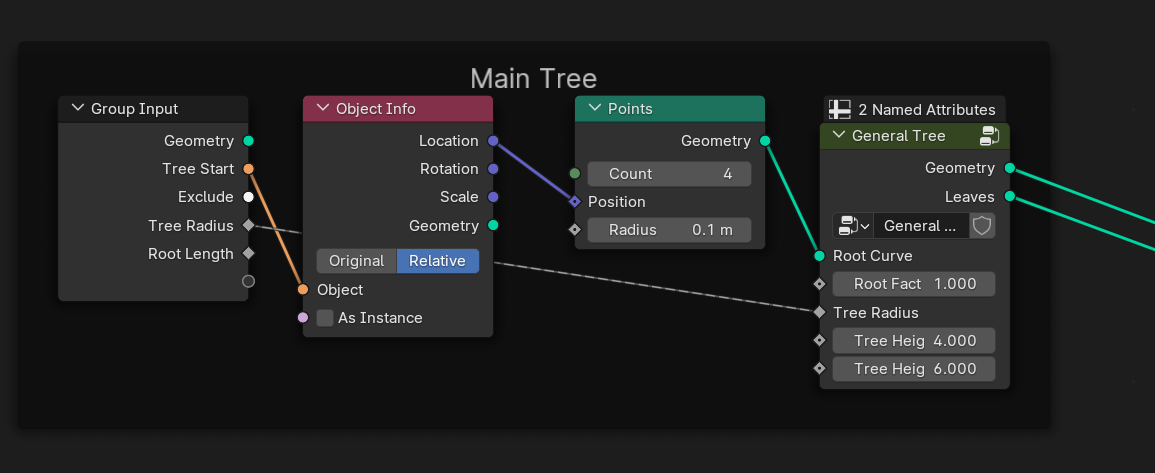The height and width of the screenshot is (473, 1155).
Task: Click the Object Info Rotation socket
Action: (x=493, y=169)
